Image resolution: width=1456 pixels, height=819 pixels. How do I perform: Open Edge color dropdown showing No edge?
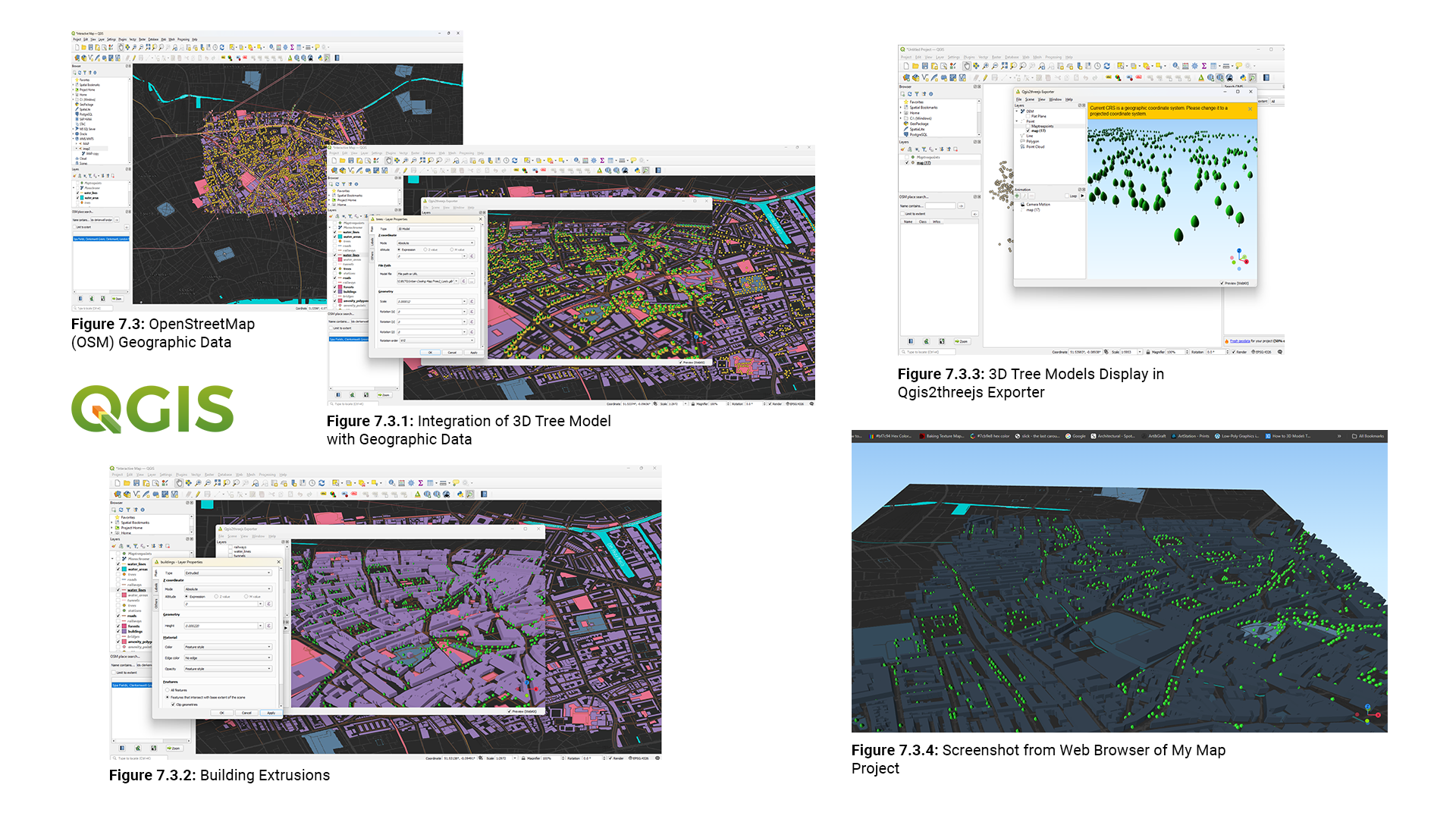[x=228, y=657]
